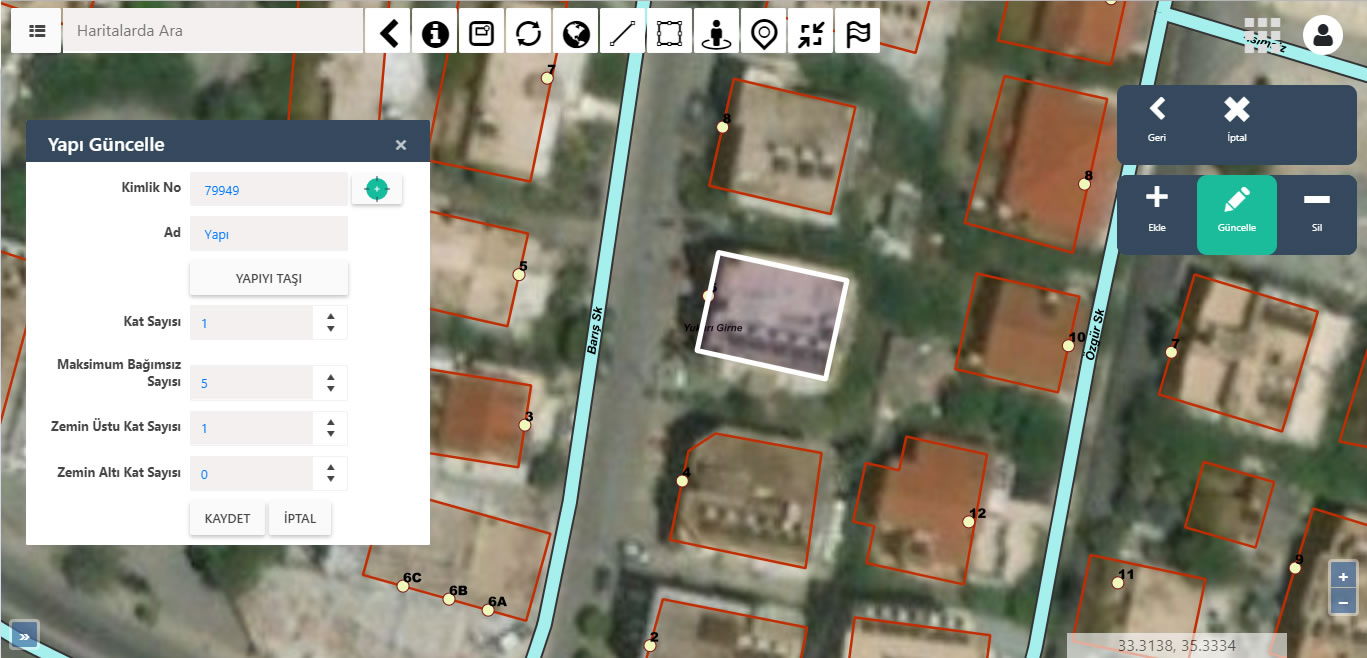Click the YAPIYI TAŞI button
This screenshot has height=658, width=1367.
click(268, 279)
